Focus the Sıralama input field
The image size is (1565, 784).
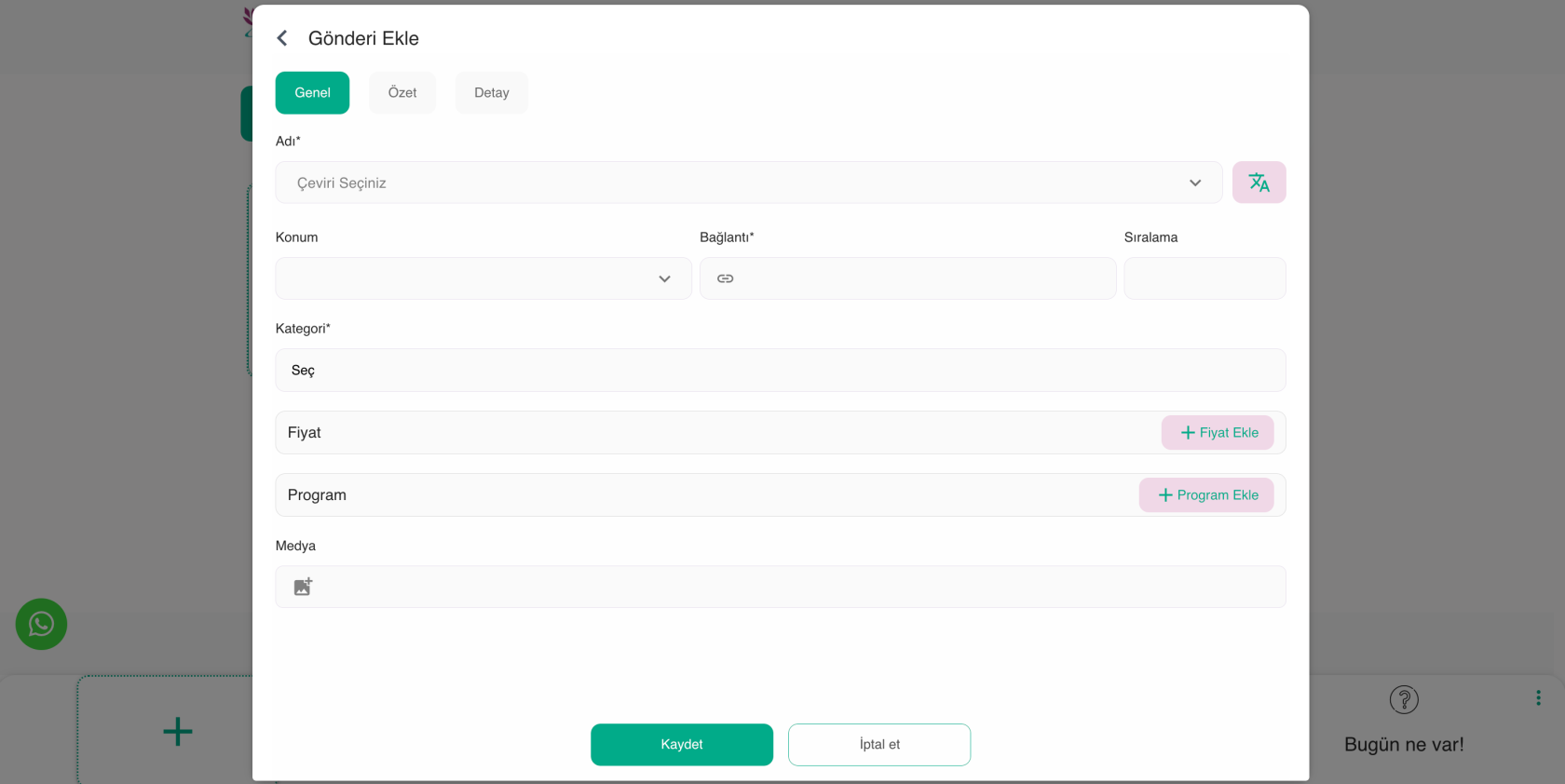pyautogui.click(x=1204, y=278)
